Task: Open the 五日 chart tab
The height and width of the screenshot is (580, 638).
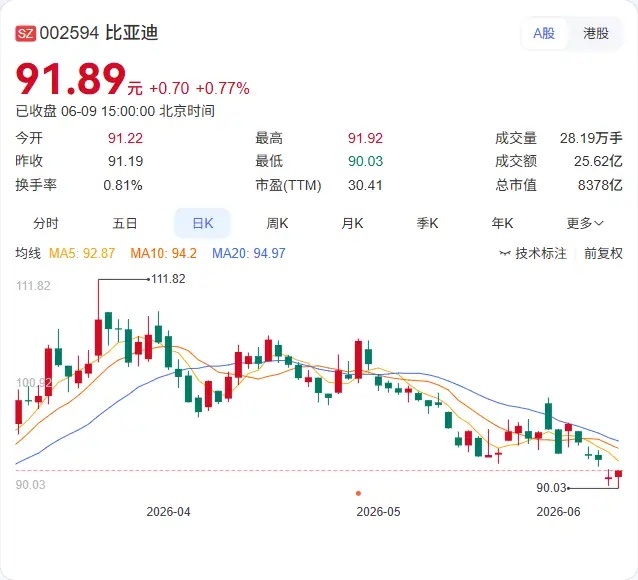Action: (x=125, y=223)
